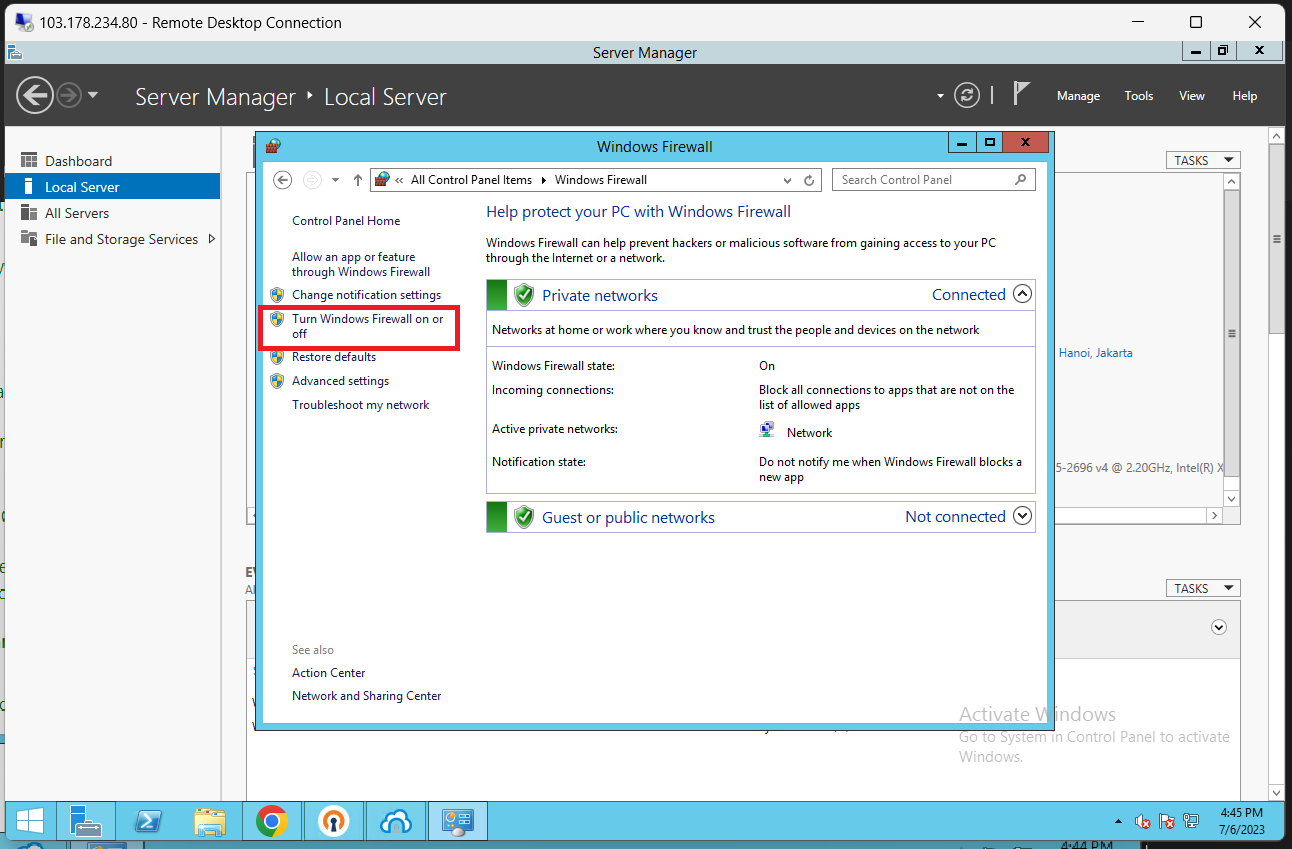Click the Search Control Panel field
This screenshot has width=1292, height=849.
tap(933, 180)
